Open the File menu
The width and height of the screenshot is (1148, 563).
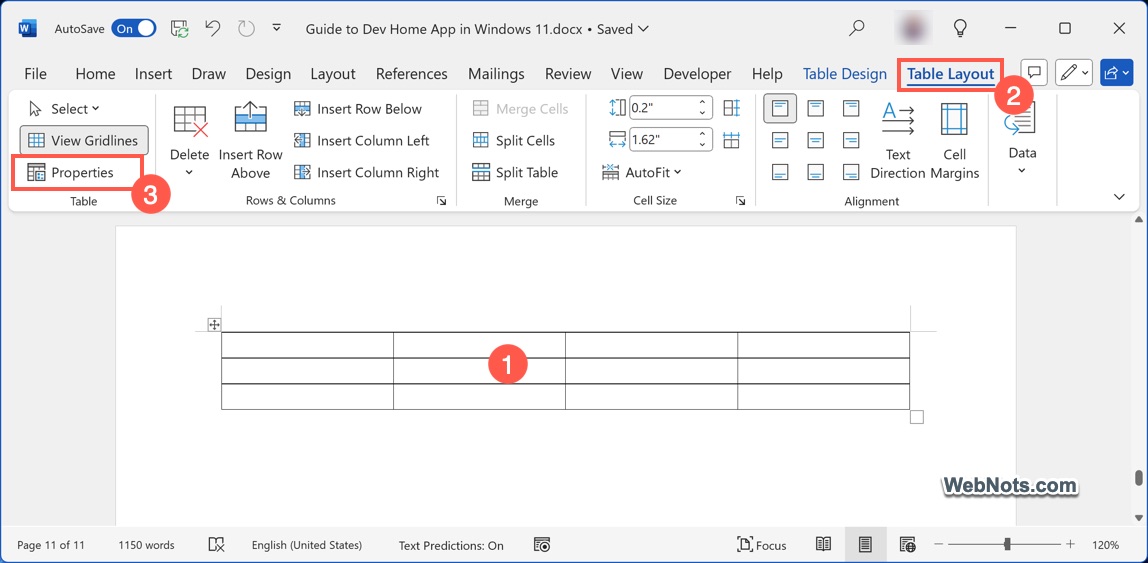(35, 74)
